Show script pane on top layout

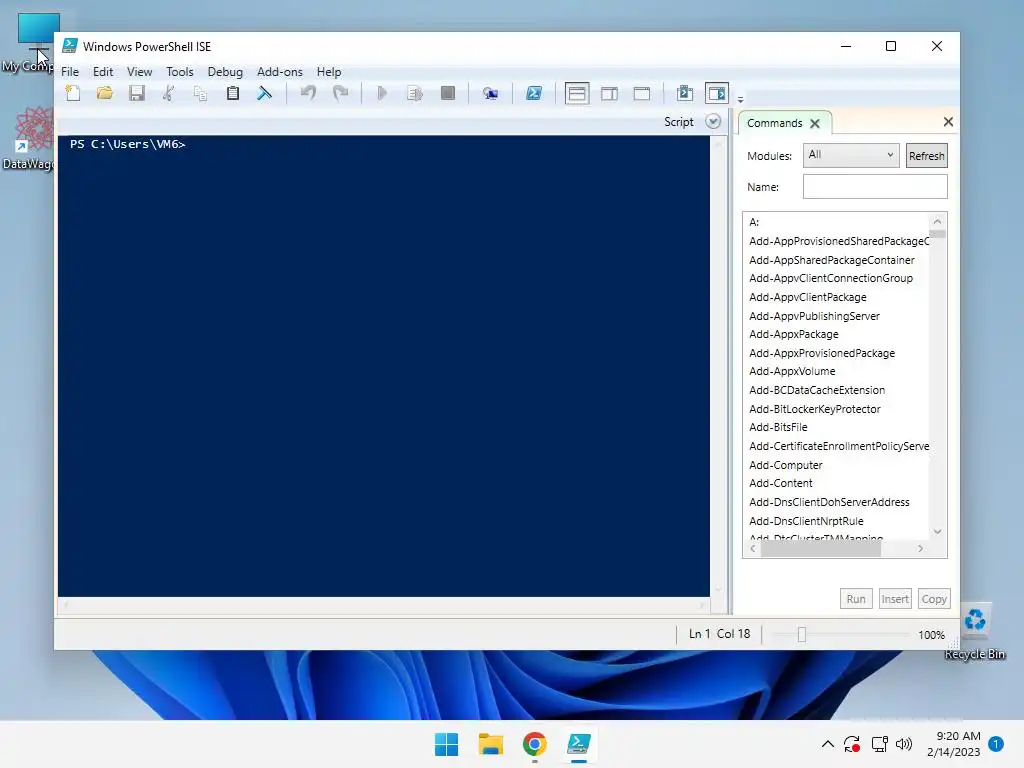pos(577,93)
